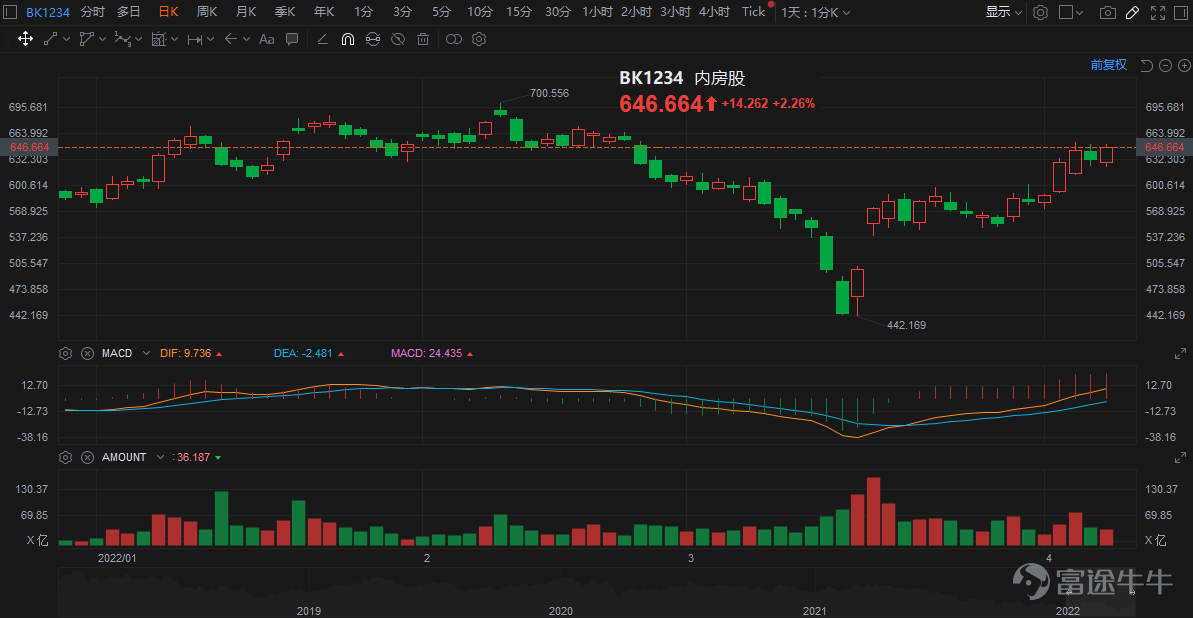Toggle hide all drawings eye icon

click(x=398, y=39)
